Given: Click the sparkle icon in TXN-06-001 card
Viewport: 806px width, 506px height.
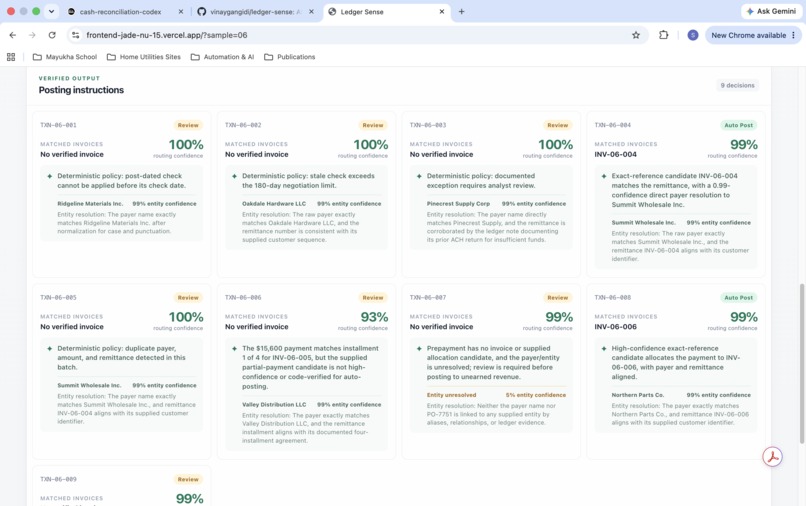Looking at the screenshot, I should click(49, 176).
